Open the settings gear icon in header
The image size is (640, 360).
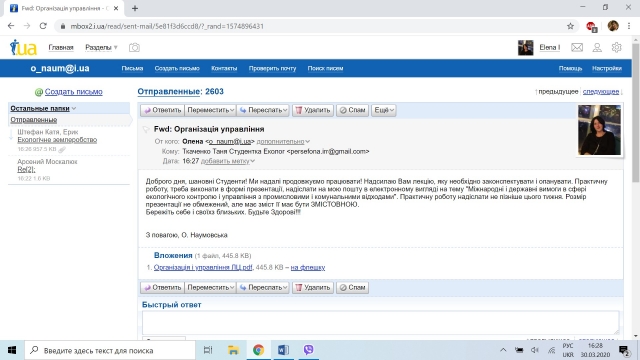click(x=616, y=47)
